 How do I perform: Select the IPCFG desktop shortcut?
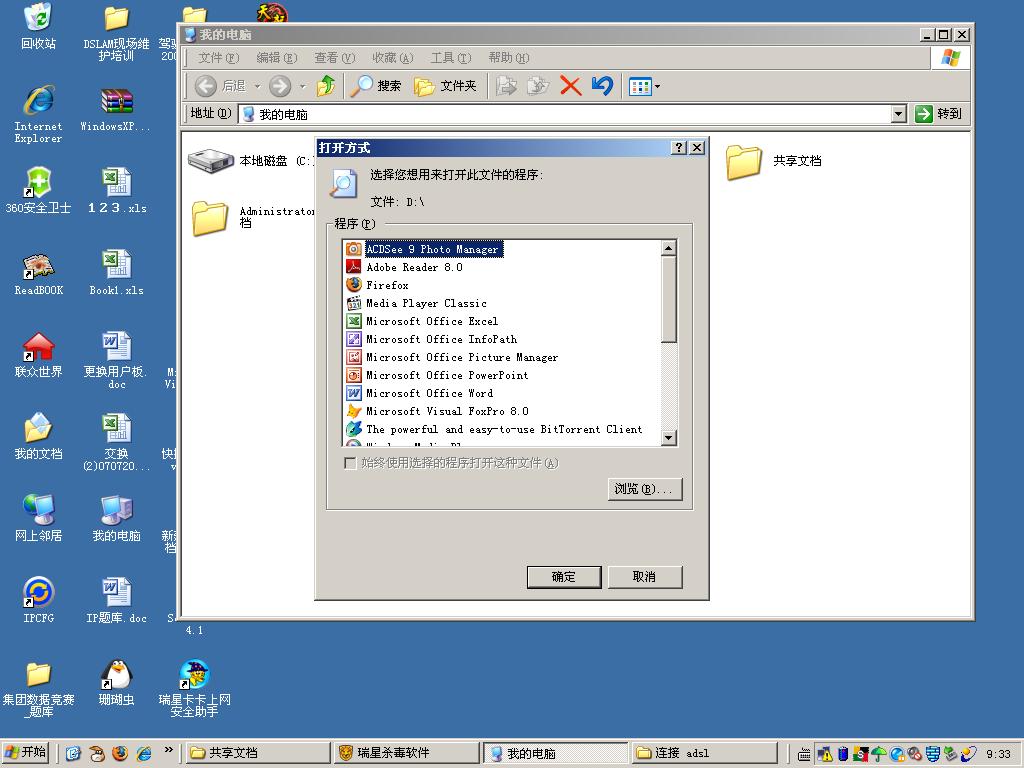point(39,600)
